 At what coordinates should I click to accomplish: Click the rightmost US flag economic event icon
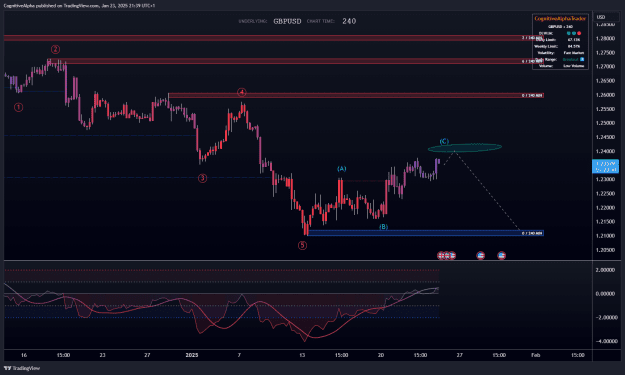(x=501, y=255)
